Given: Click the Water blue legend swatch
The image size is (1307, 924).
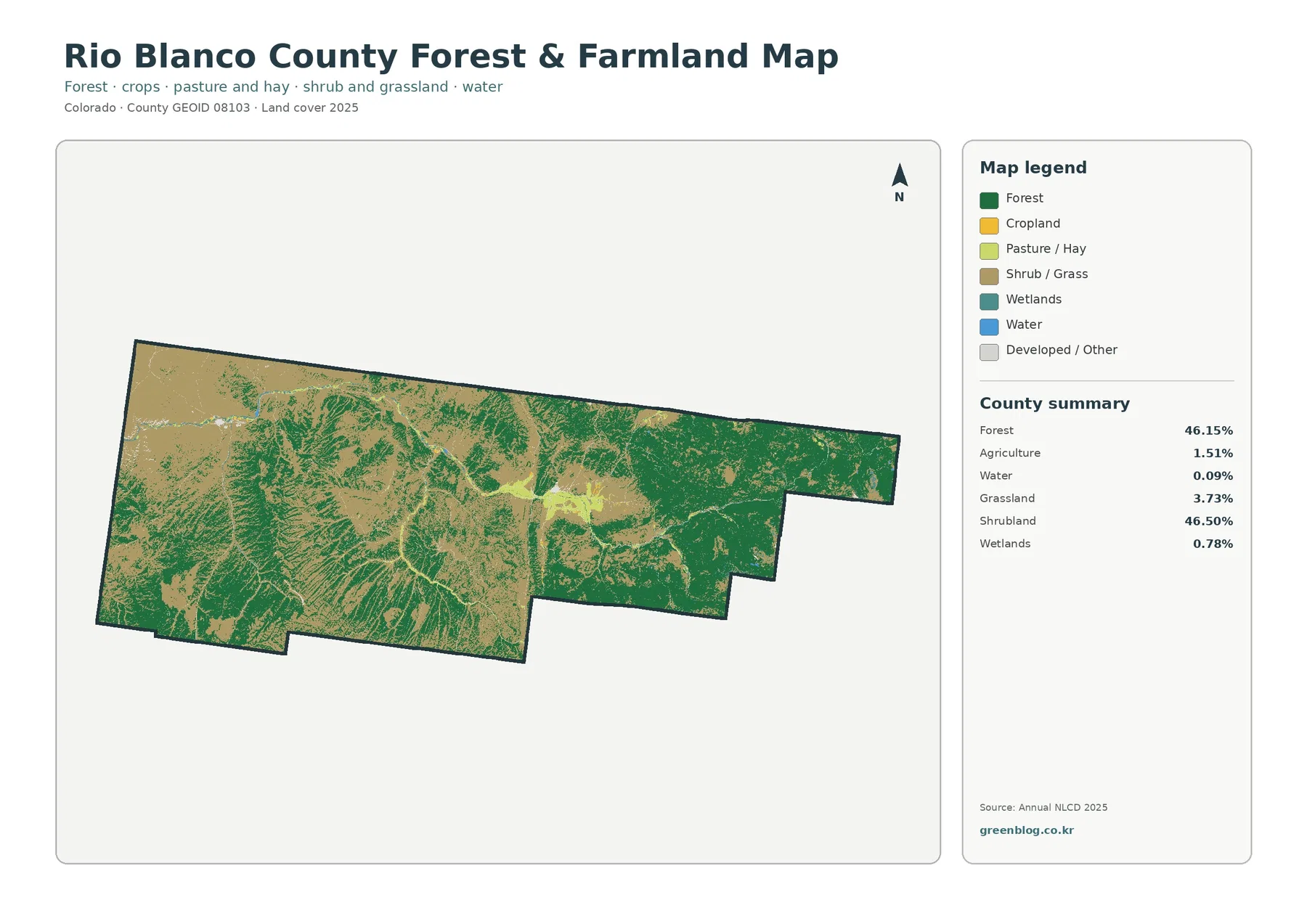Looking at the screenshot, I should coord(989,327).
